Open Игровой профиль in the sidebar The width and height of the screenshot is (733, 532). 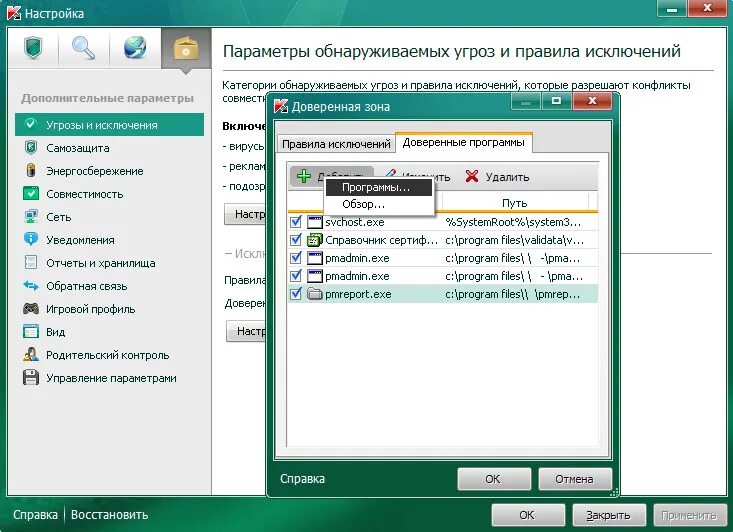pyautogui.click(x=109, y=309)
